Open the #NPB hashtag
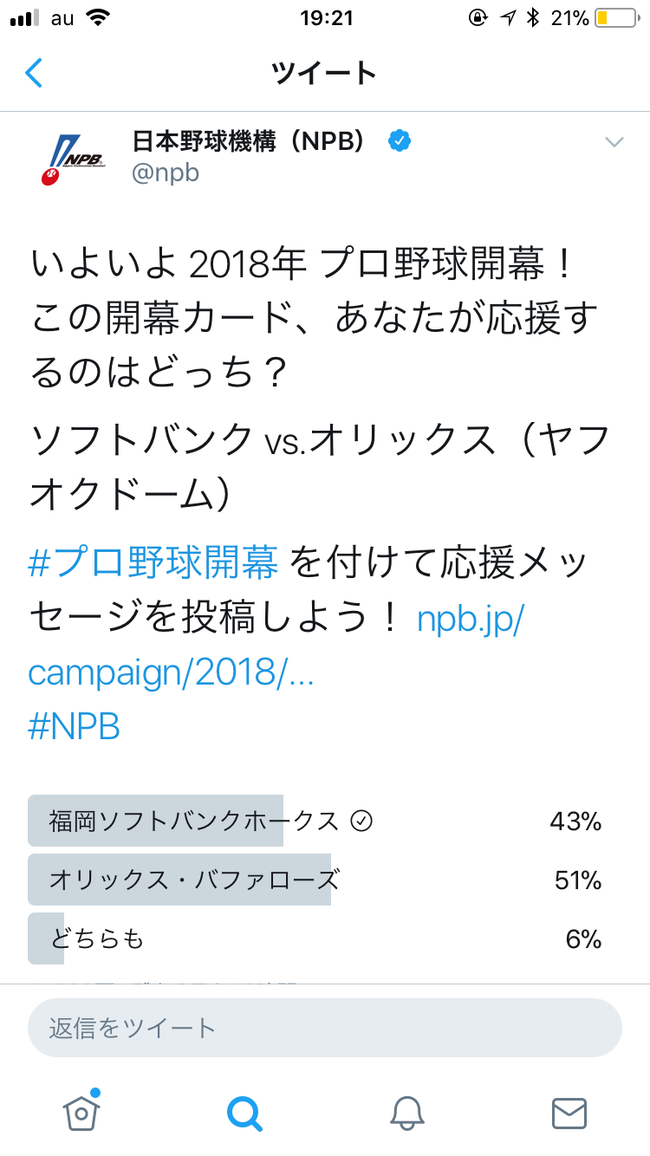This screenshot has height=1156, width=650. point(74,727)
